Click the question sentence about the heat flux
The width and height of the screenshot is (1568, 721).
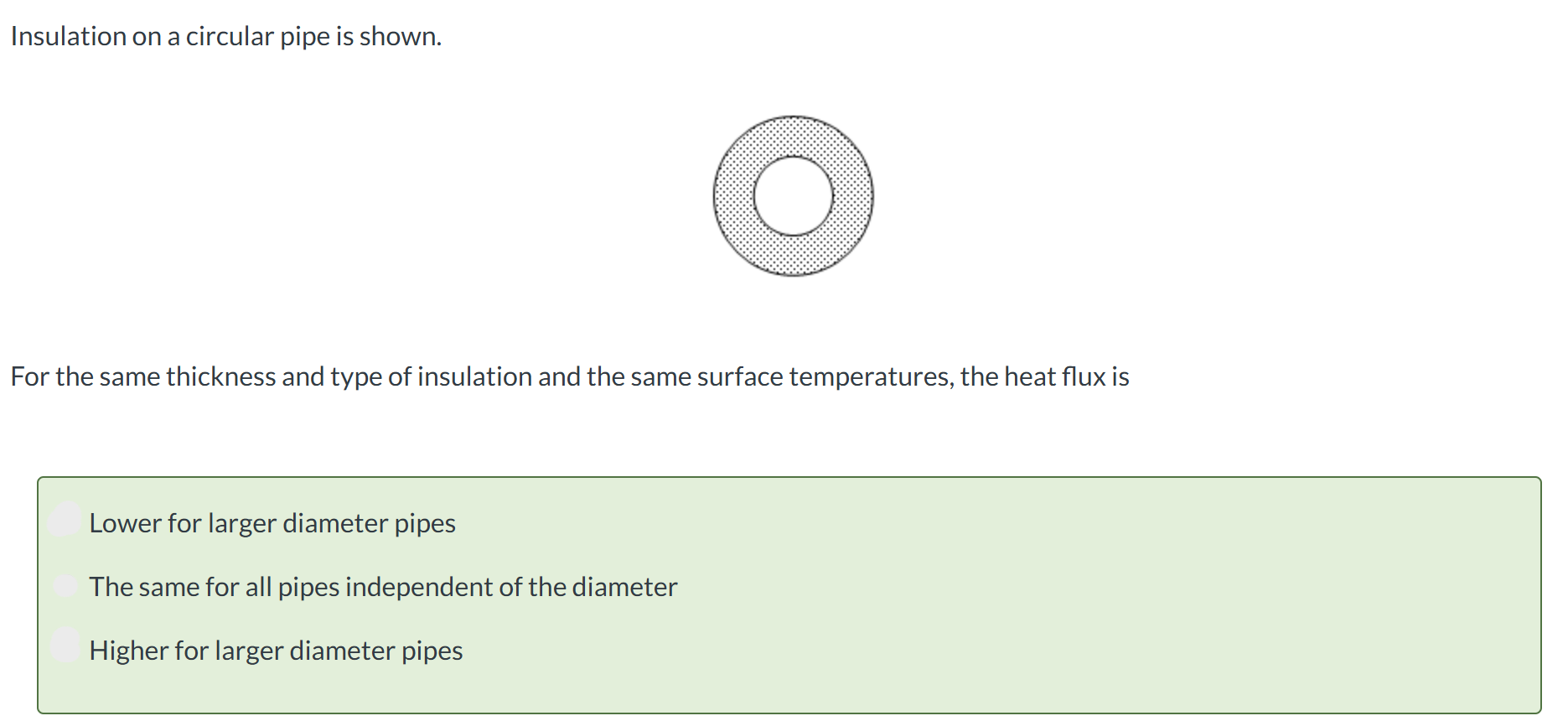[x=570, y=377]
